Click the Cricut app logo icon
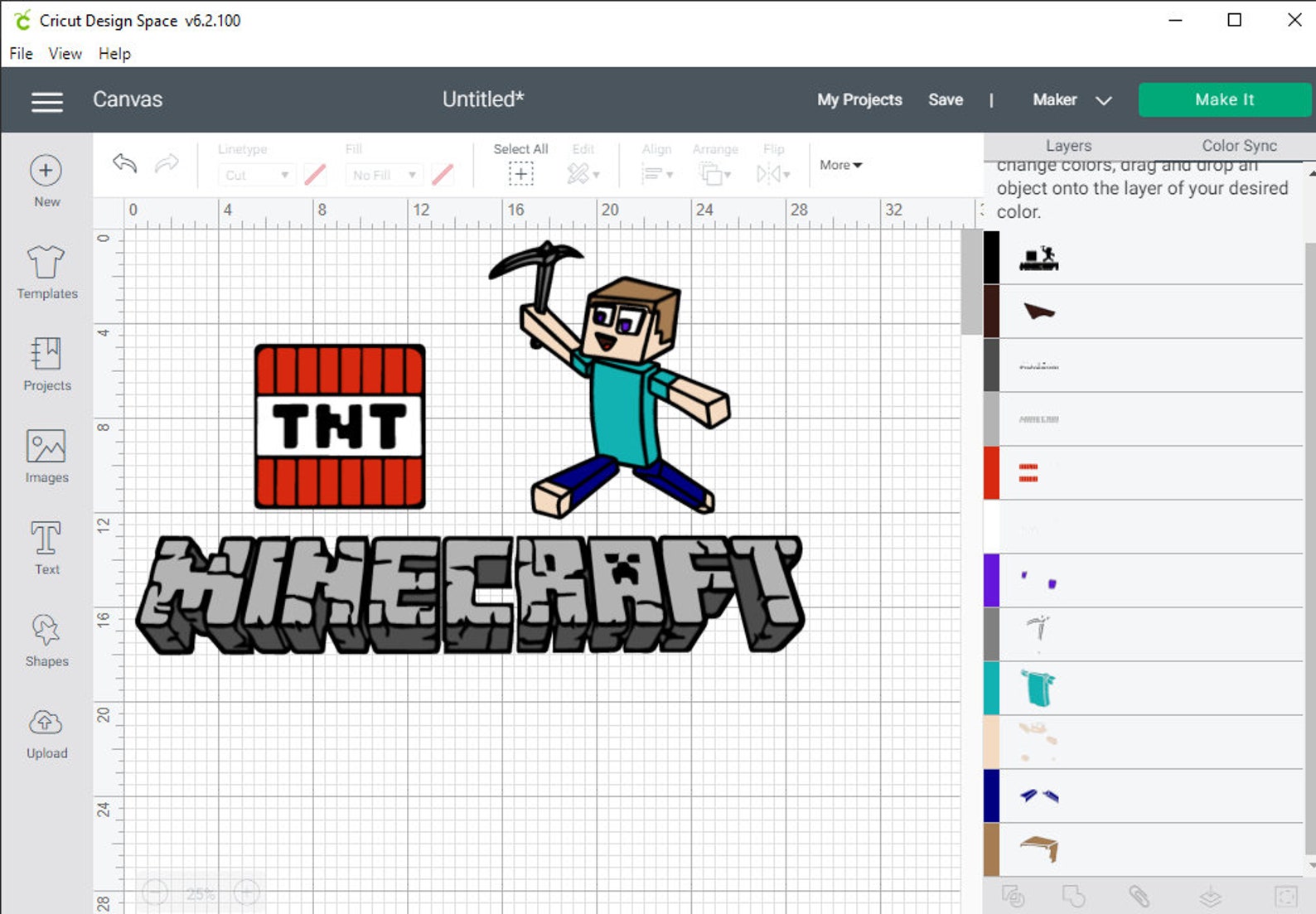 [x=22, y=20]
